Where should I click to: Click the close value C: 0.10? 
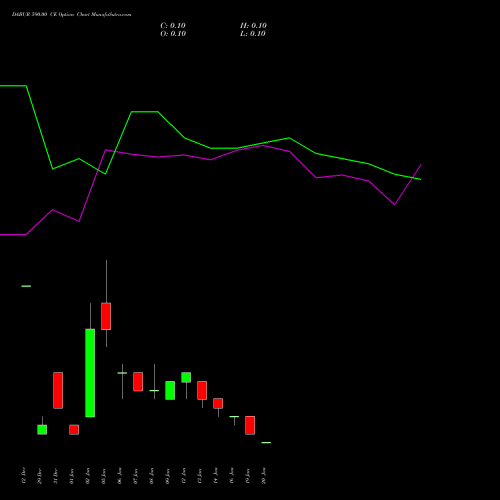point(173,26)
